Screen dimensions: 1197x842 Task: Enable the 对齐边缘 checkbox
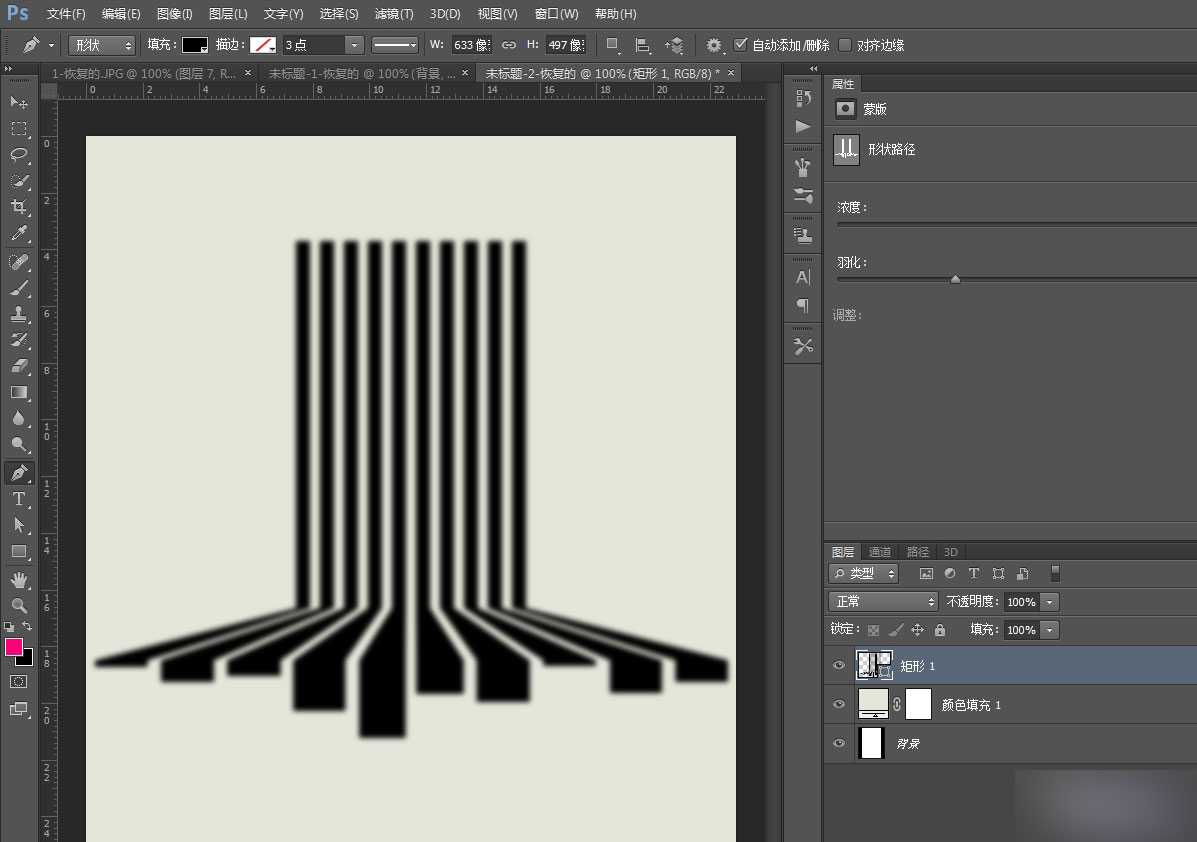click(846, 45)
